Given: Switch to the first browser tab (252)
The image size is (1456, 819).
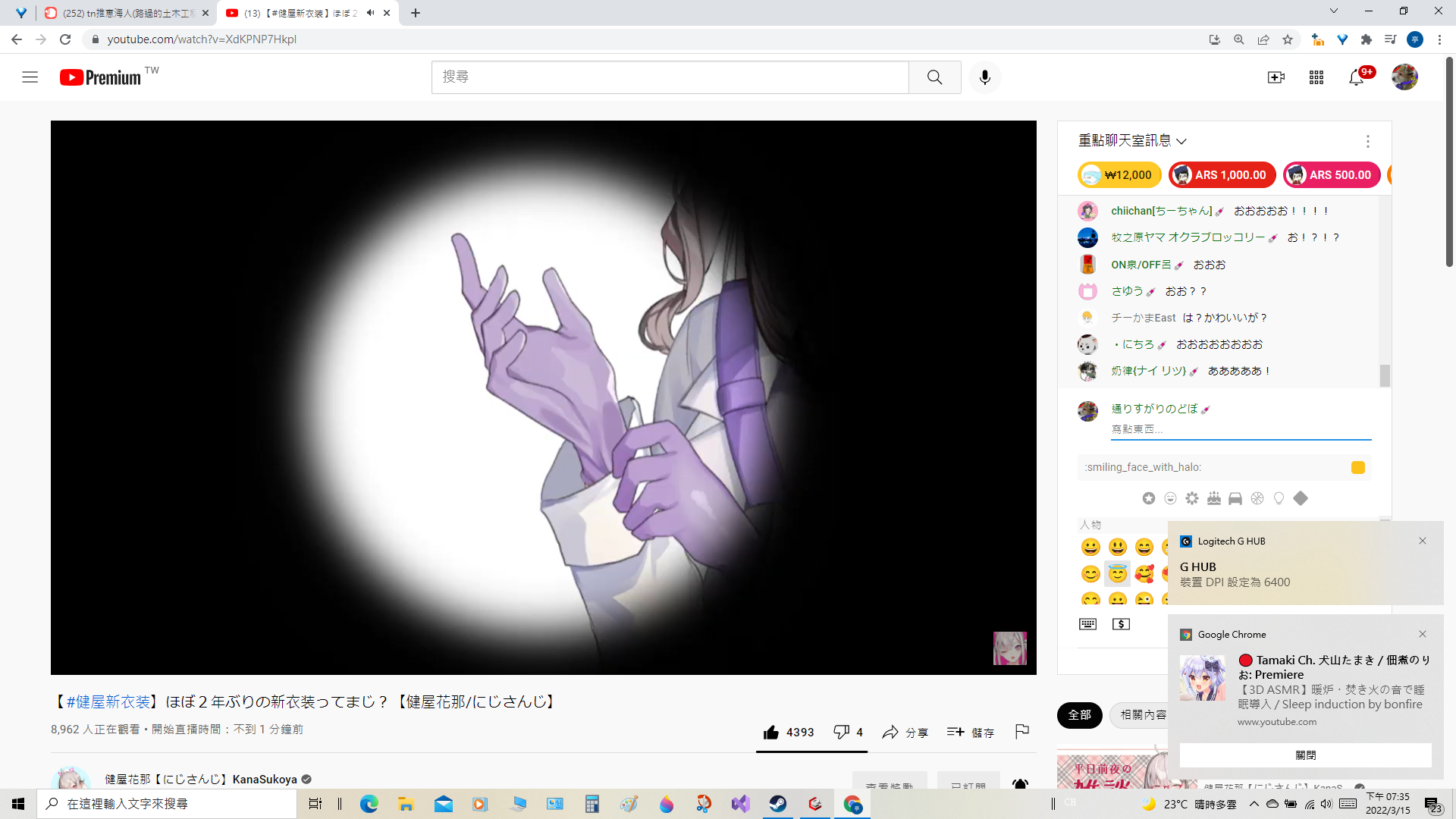Looking at the screenshot, I should 126,13.
